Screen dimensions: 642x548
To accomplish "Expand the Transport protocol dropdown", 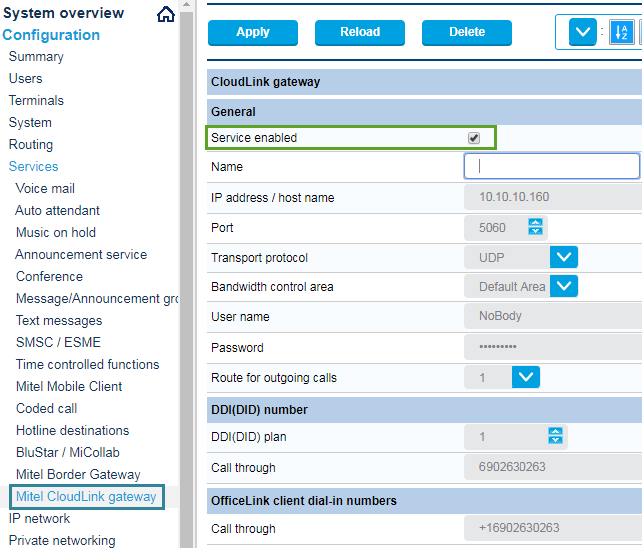I will pos(565,257).
